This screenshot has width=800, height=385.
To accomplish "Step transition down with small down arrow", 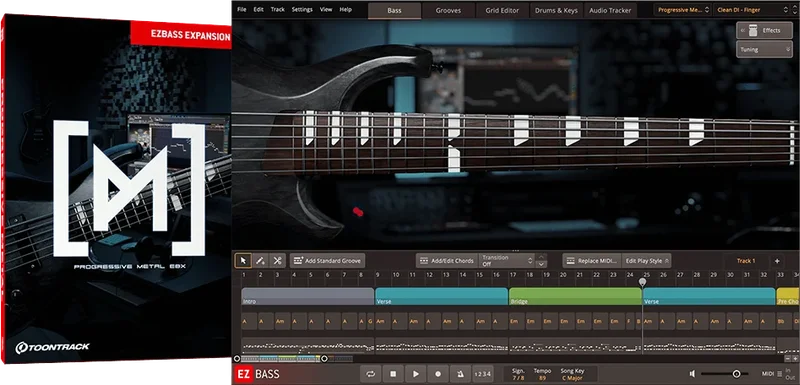I will pyautogui.click(x=541, y=265).
